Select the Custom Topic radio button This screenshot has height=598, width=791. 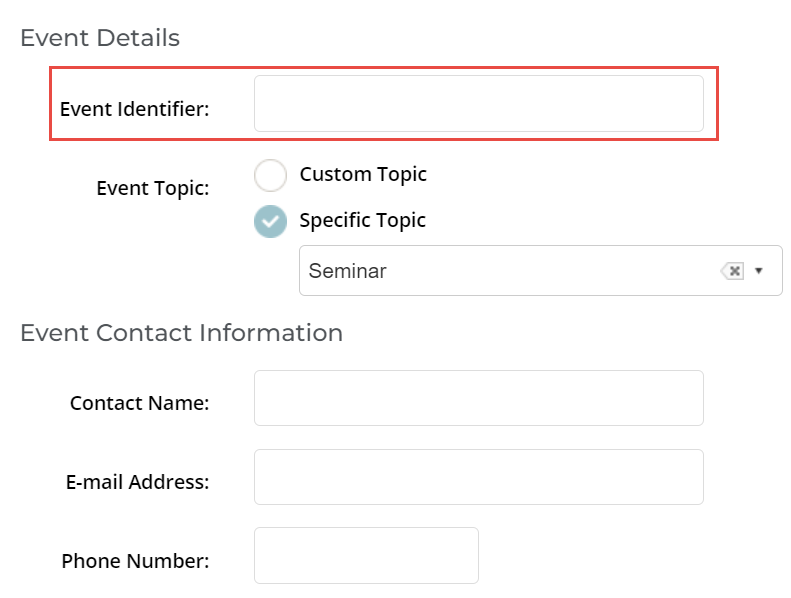270,176
